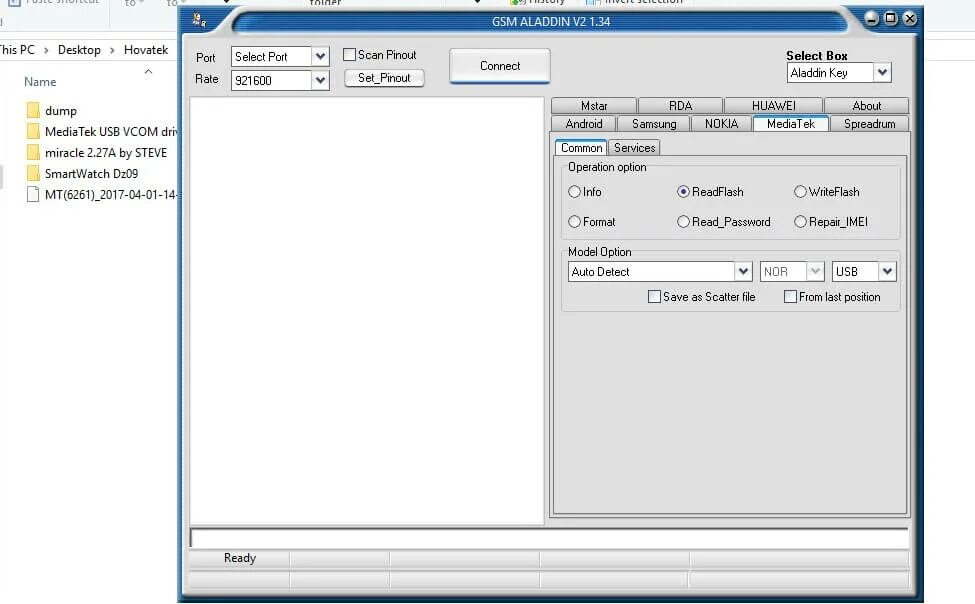975x604 pixels.
Task: Click This PC in Explorer breadcrumb
Action: 17,50
